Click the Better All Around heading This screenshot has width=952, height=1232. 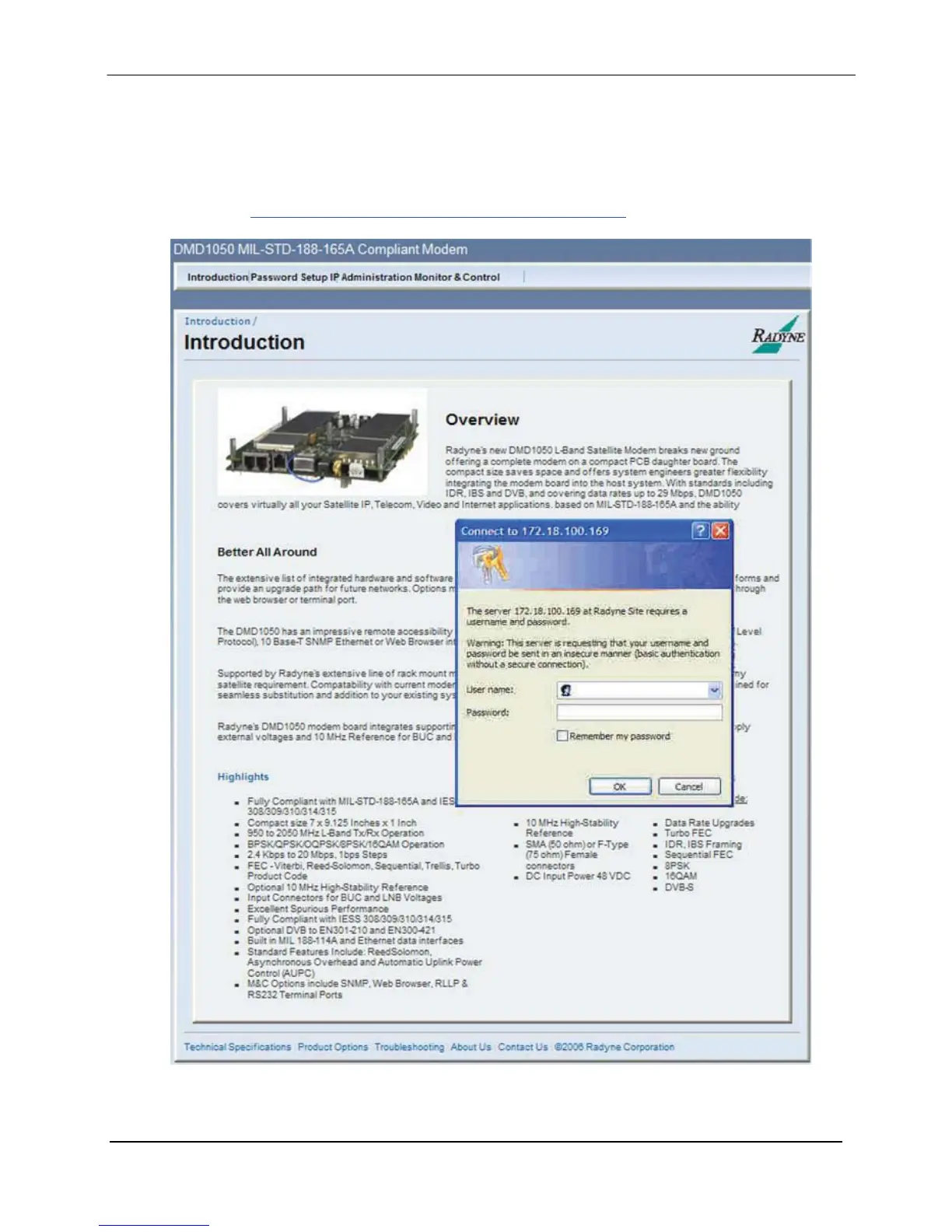point(267,552)
